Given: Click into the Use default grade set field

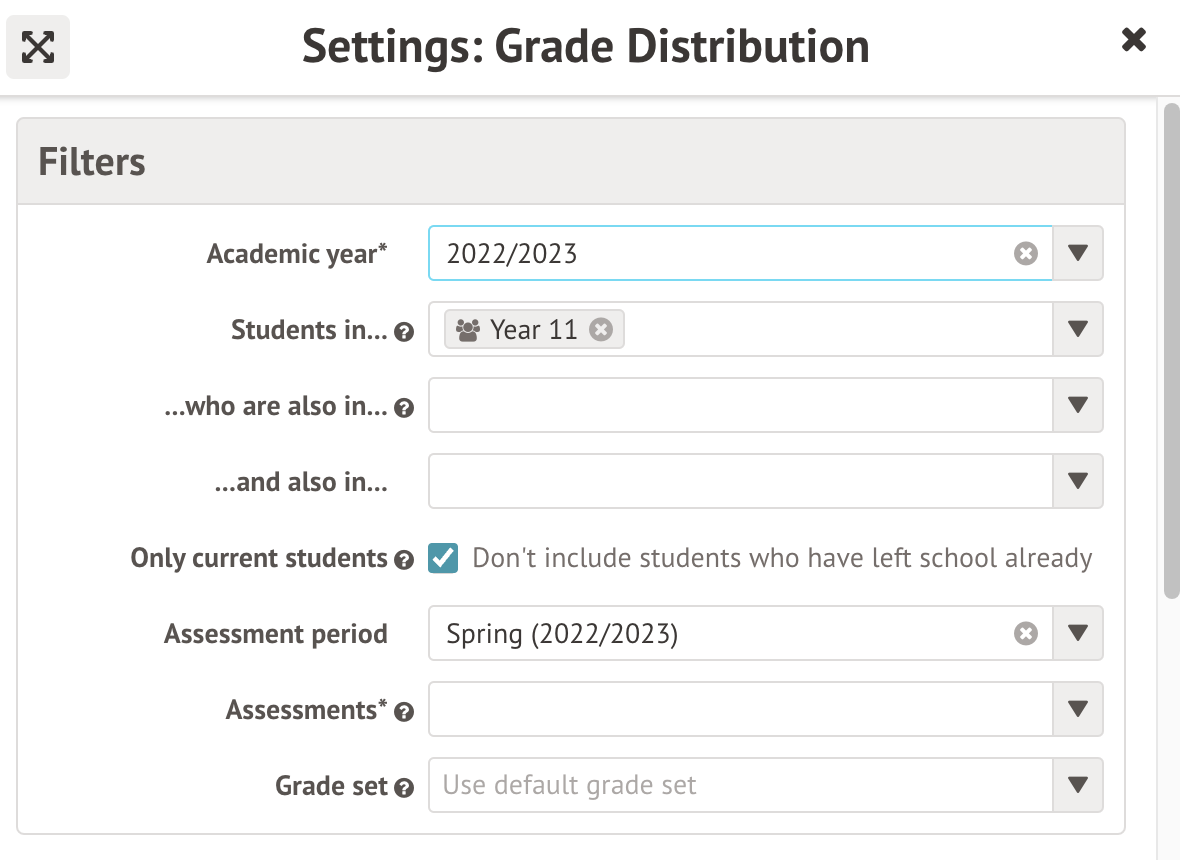Looking at the screenshot, I should point(740,785).
